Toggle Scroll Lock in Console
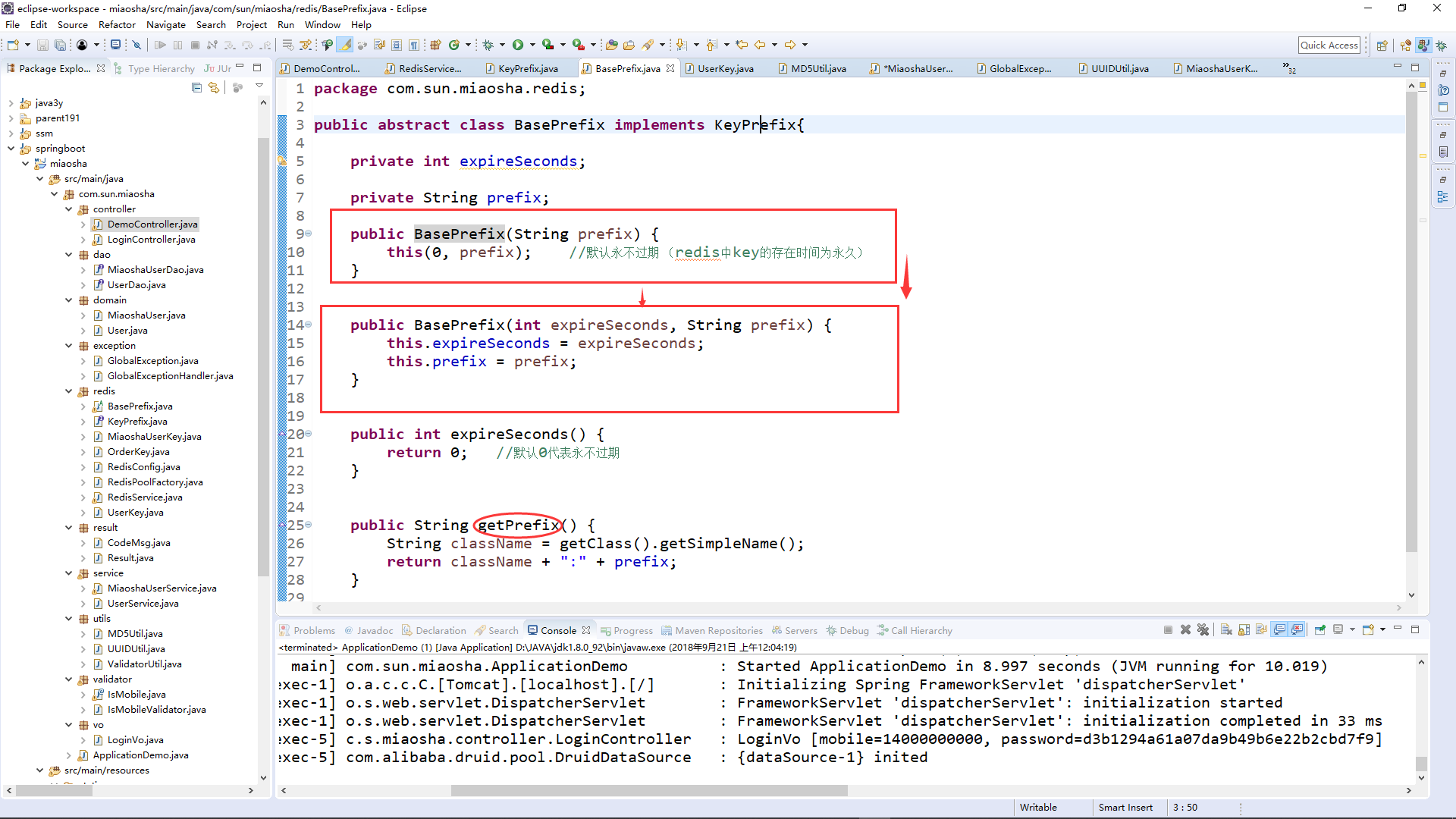 [x=1244, y=630]
